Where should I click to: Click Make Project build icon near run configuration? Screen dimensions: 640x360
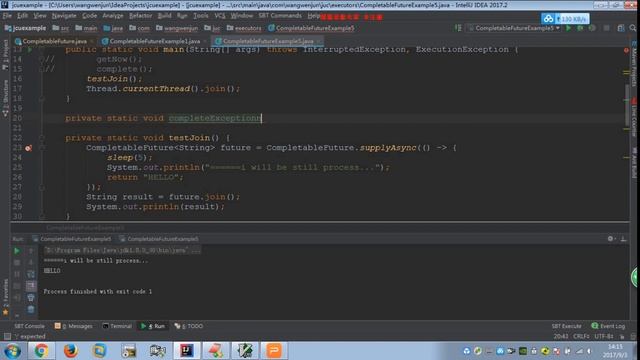pyautogui.click(x=458, y=28)
